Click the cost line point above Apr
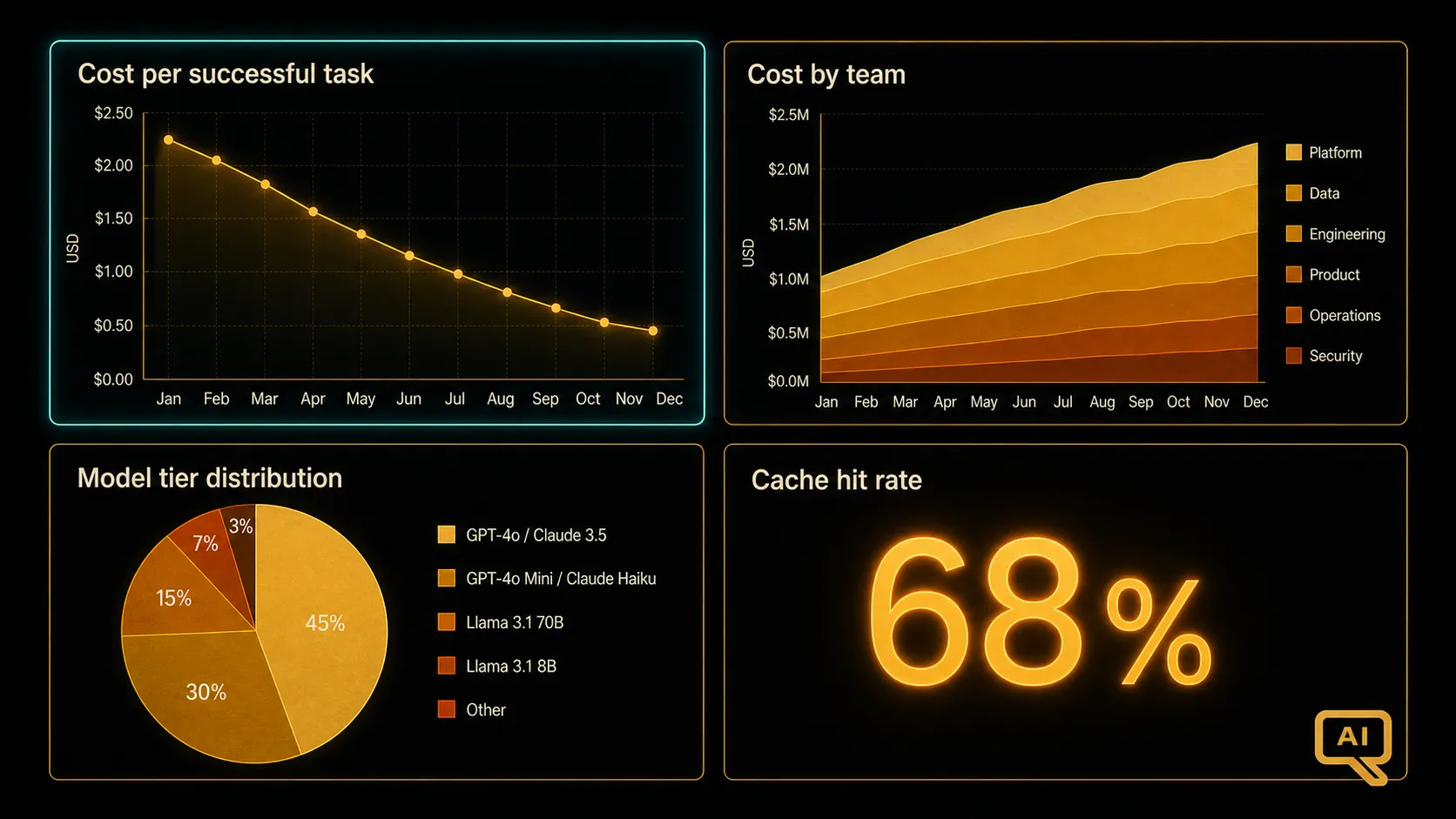1456x819 pixels. click(x=313, y=211)
